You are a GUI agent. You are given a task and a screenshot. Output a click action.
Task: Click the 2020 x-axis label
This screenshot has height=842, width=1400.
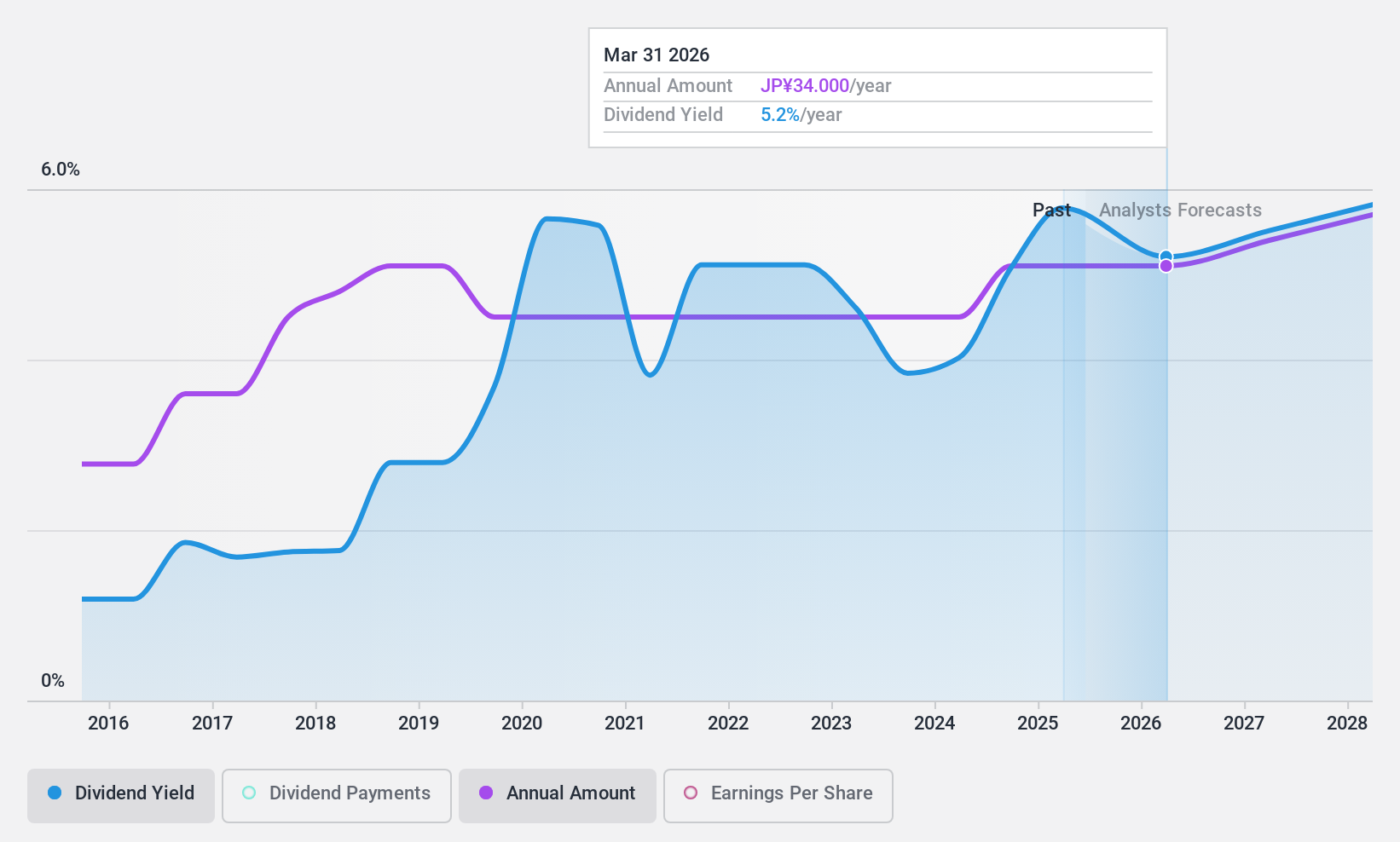click(x=522, y=724)
